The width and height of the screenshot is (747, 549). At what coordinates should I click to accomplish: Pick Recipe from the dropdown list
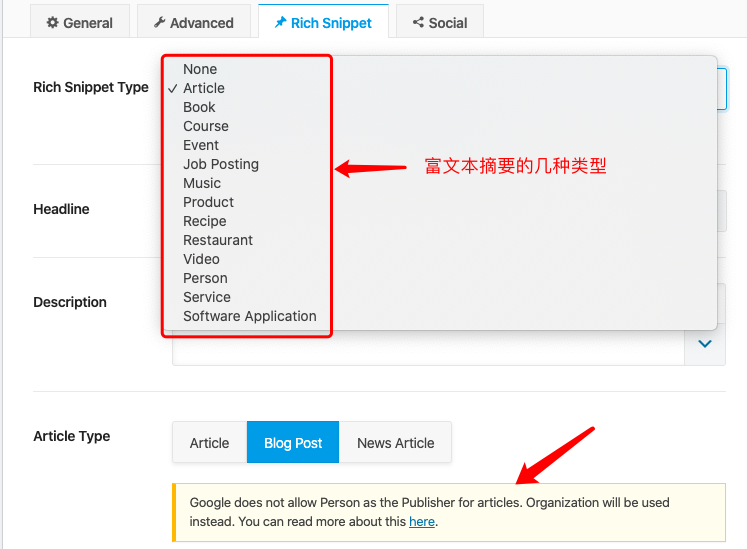(x=205, y=222)
